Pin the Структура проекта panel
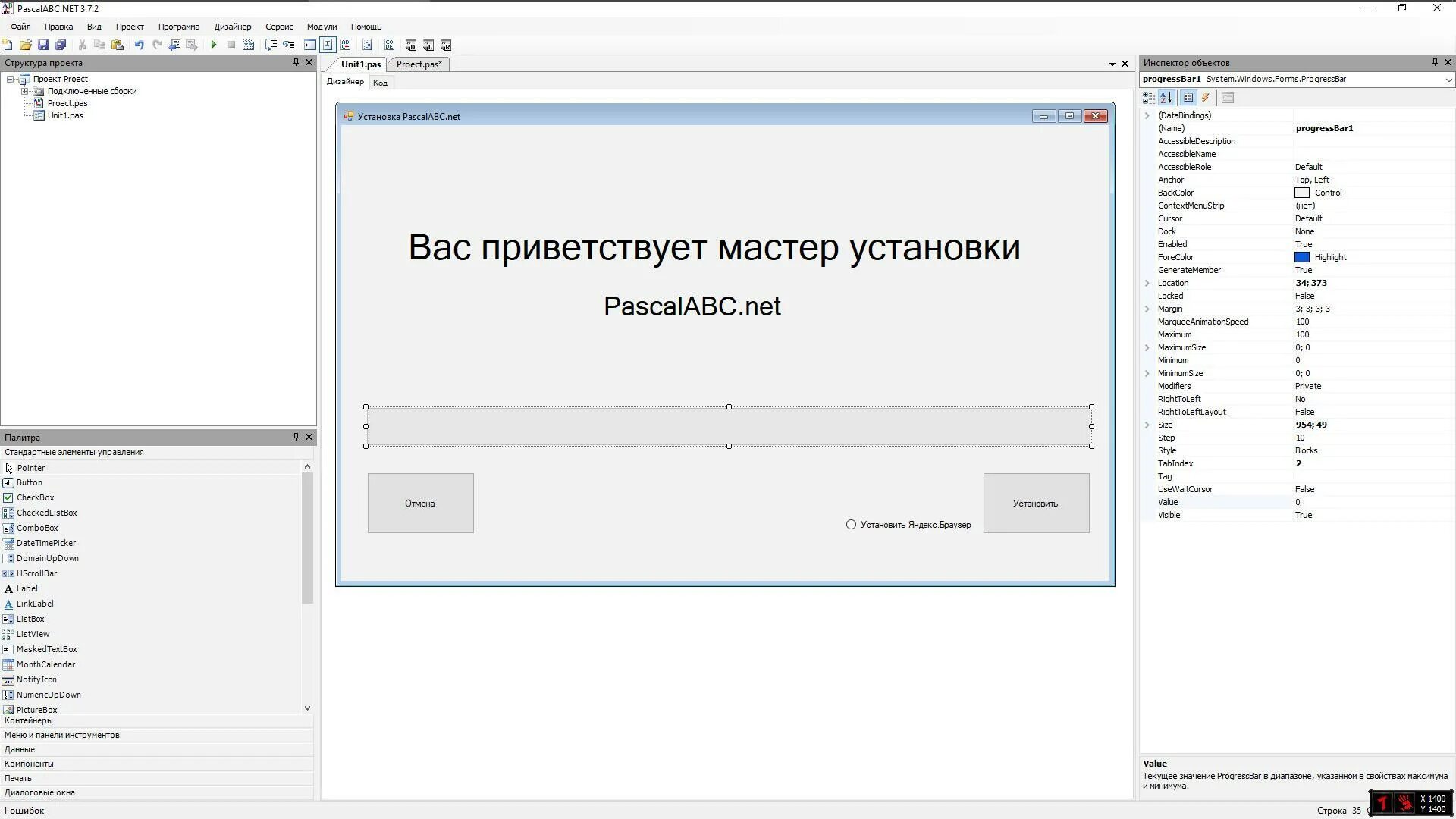Viewport: 1456px width, 819px height. pyautogui.click(x=296, y=62)
